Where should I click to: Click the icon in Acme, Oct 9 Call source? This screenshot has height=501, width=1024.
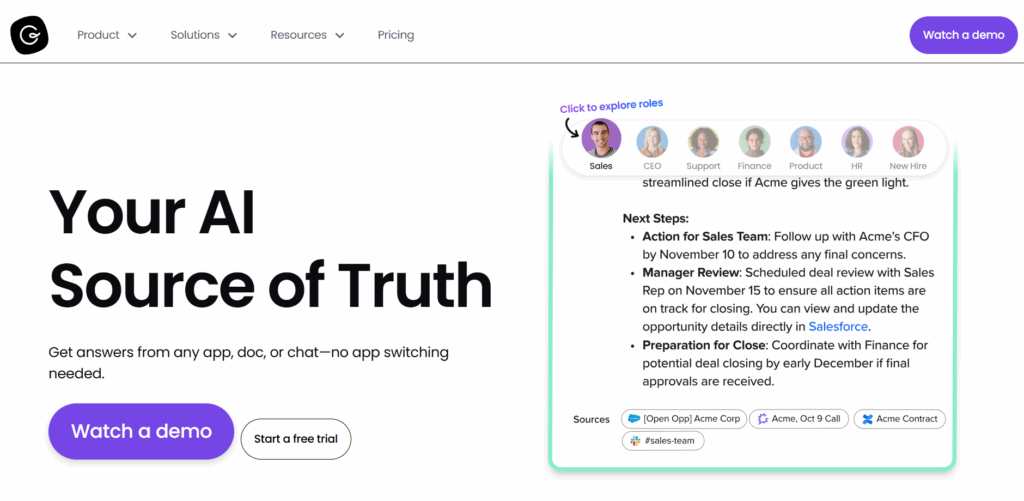tap(761, 419)
